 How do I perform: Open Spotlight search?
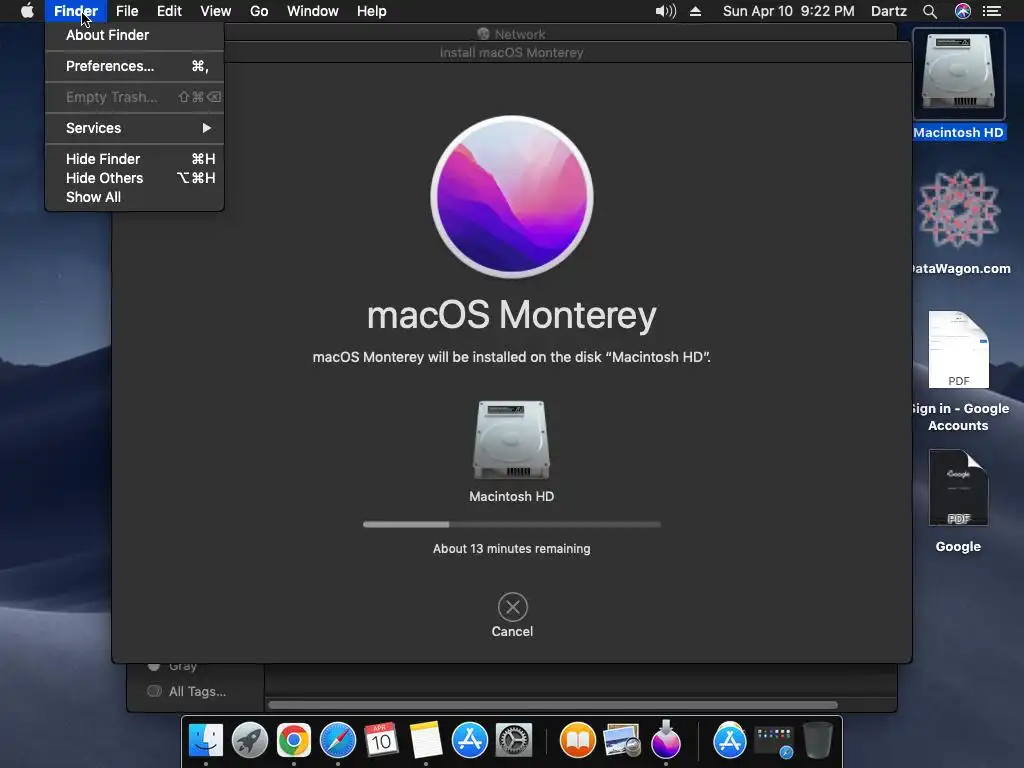tap(930, 11)
